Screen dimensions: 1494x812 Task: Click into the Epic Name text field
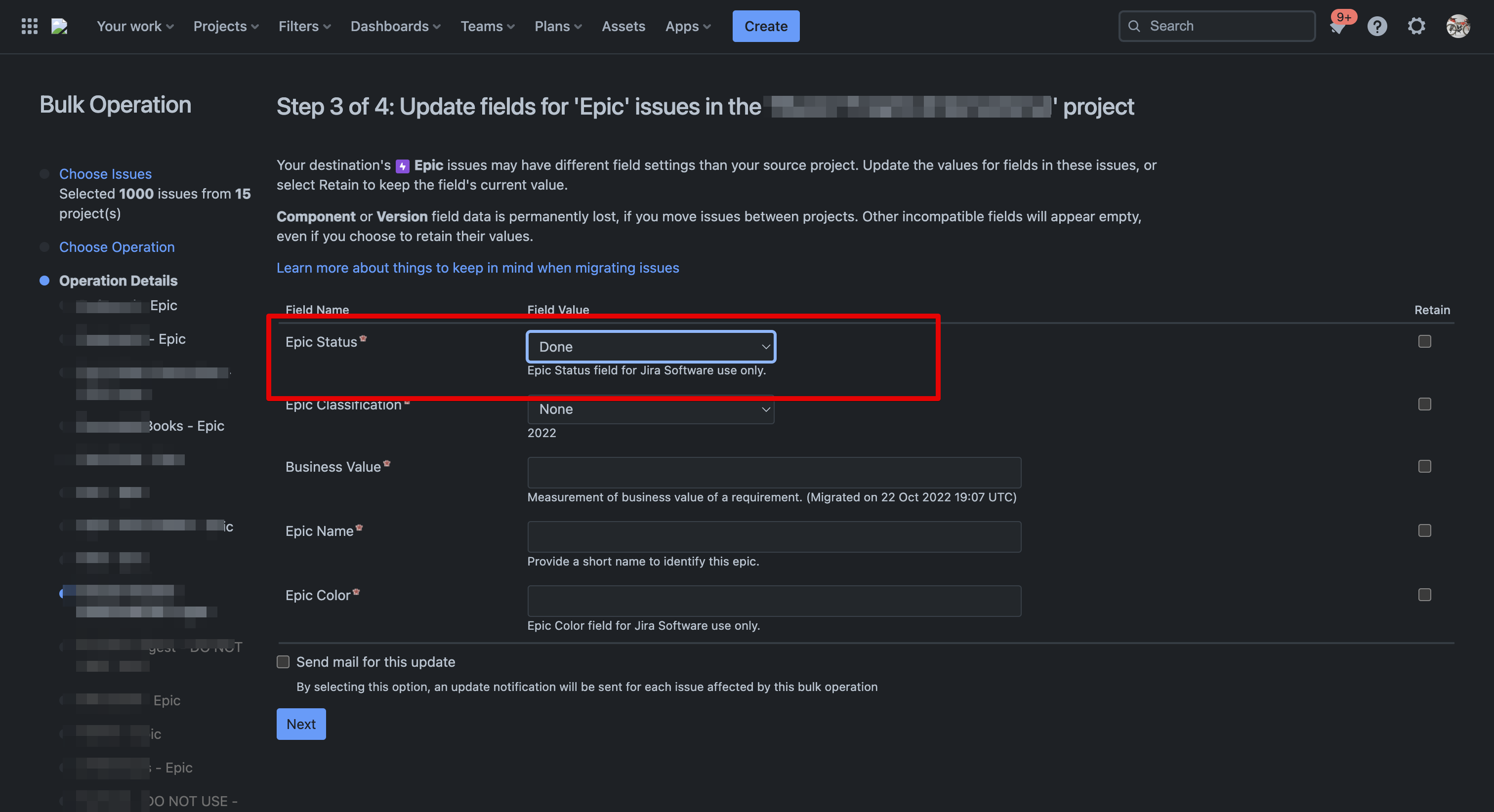tap(774, 536)
